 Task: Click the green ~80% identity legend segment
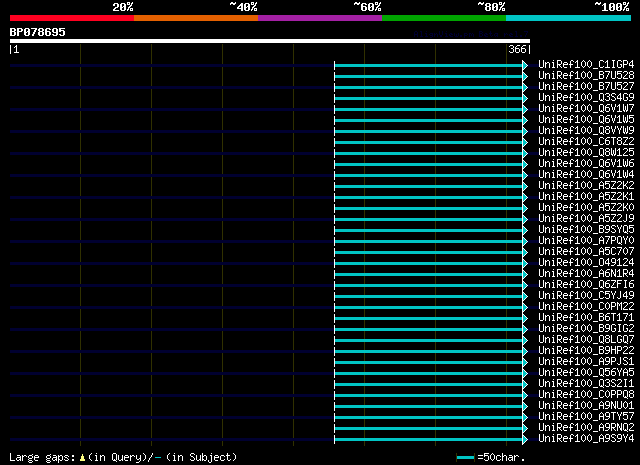[x=444, y=18]
